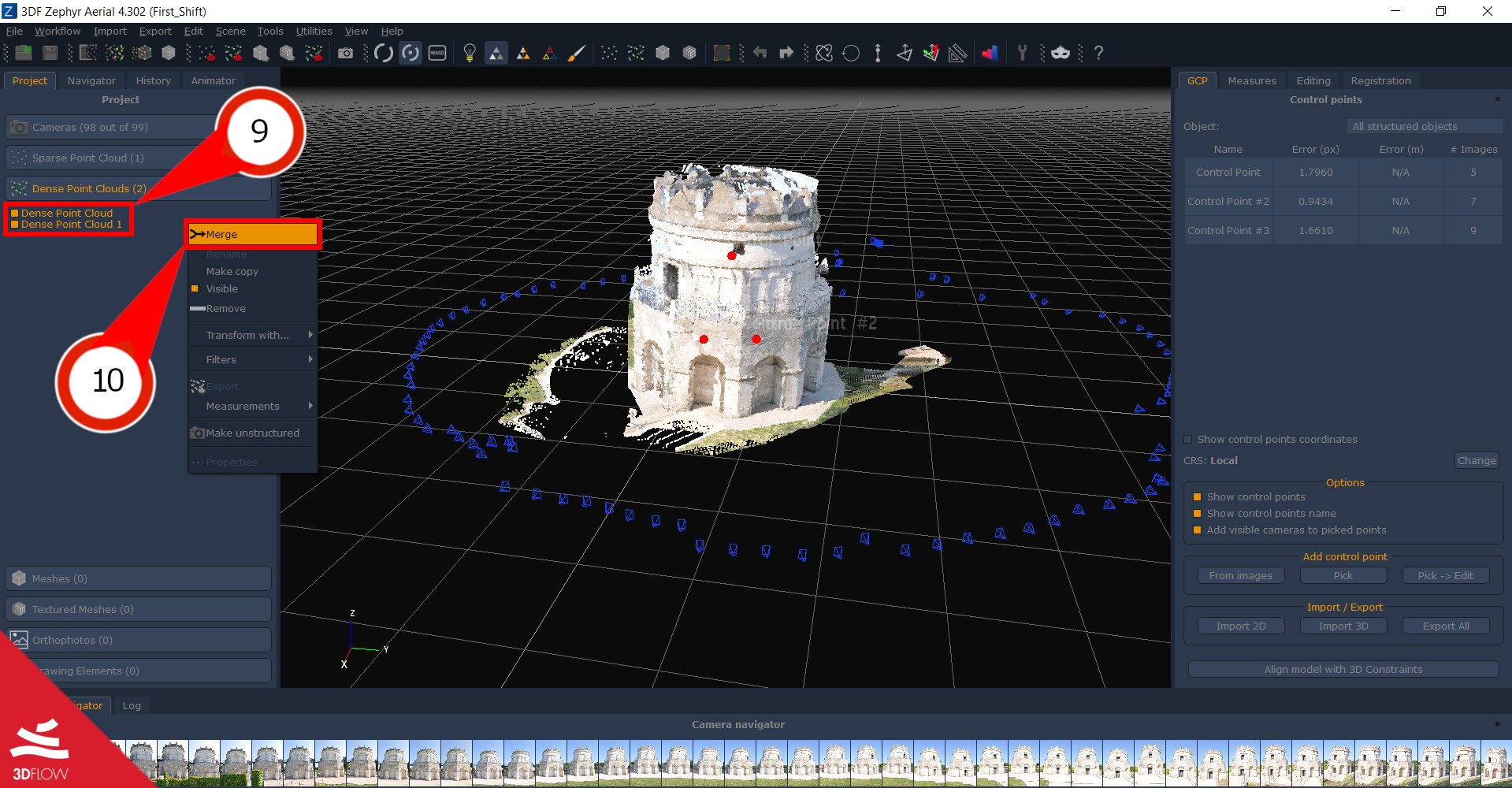Click the Name column header
The height and width of the screenshot is (788, 1512).
coord(1228,150)
